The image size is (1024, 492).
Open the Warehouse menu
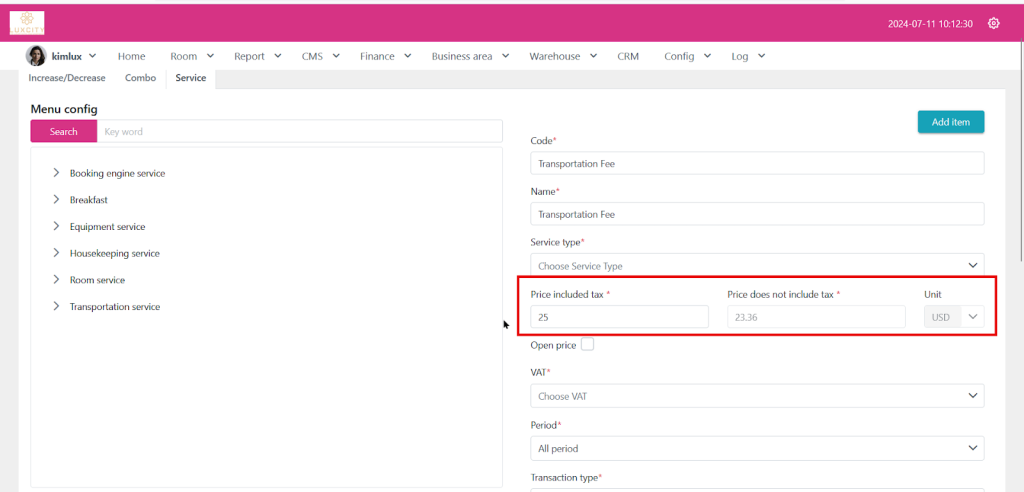(x=563, y=57)
